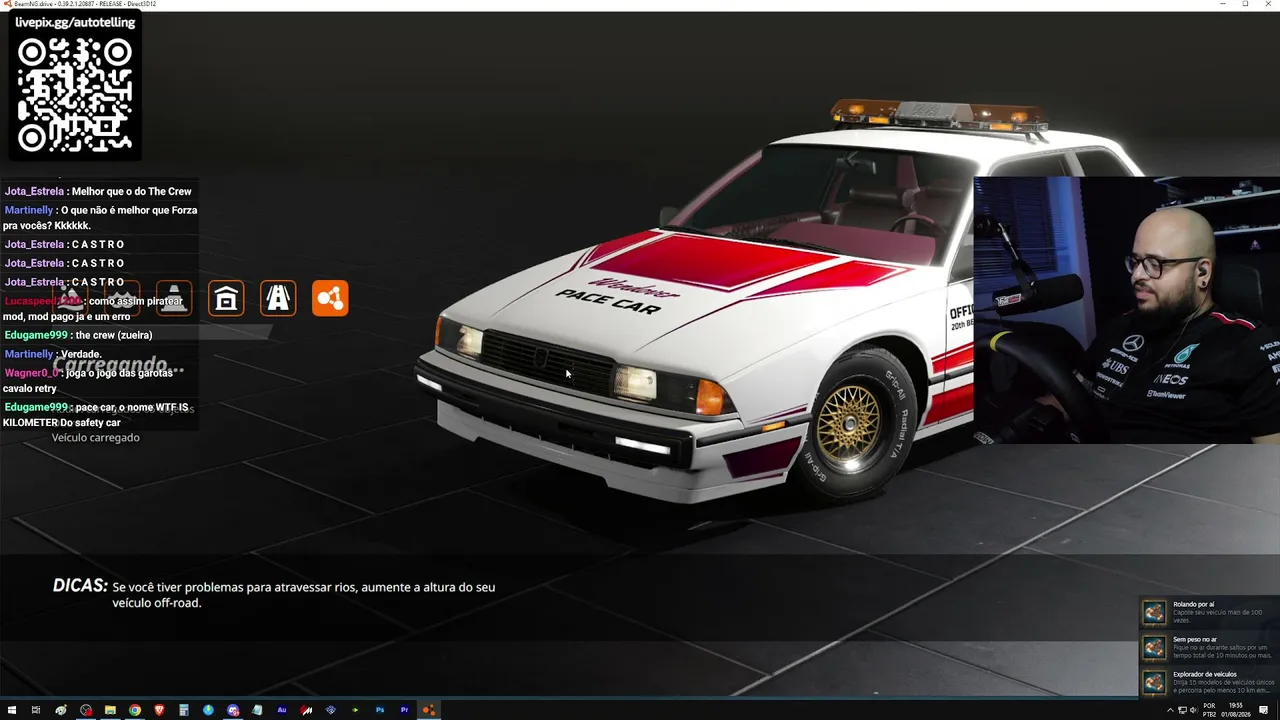Click the livepix QR code
This screenshot has width=1280, height=720.
pos(75,94)
